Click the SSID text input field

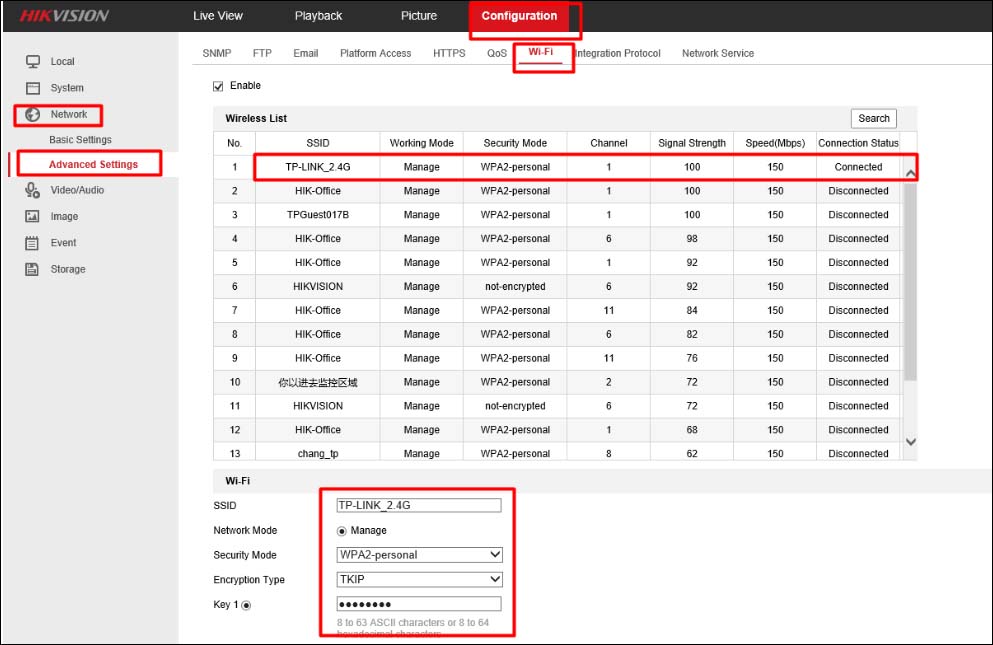click(x=419, y=505)
